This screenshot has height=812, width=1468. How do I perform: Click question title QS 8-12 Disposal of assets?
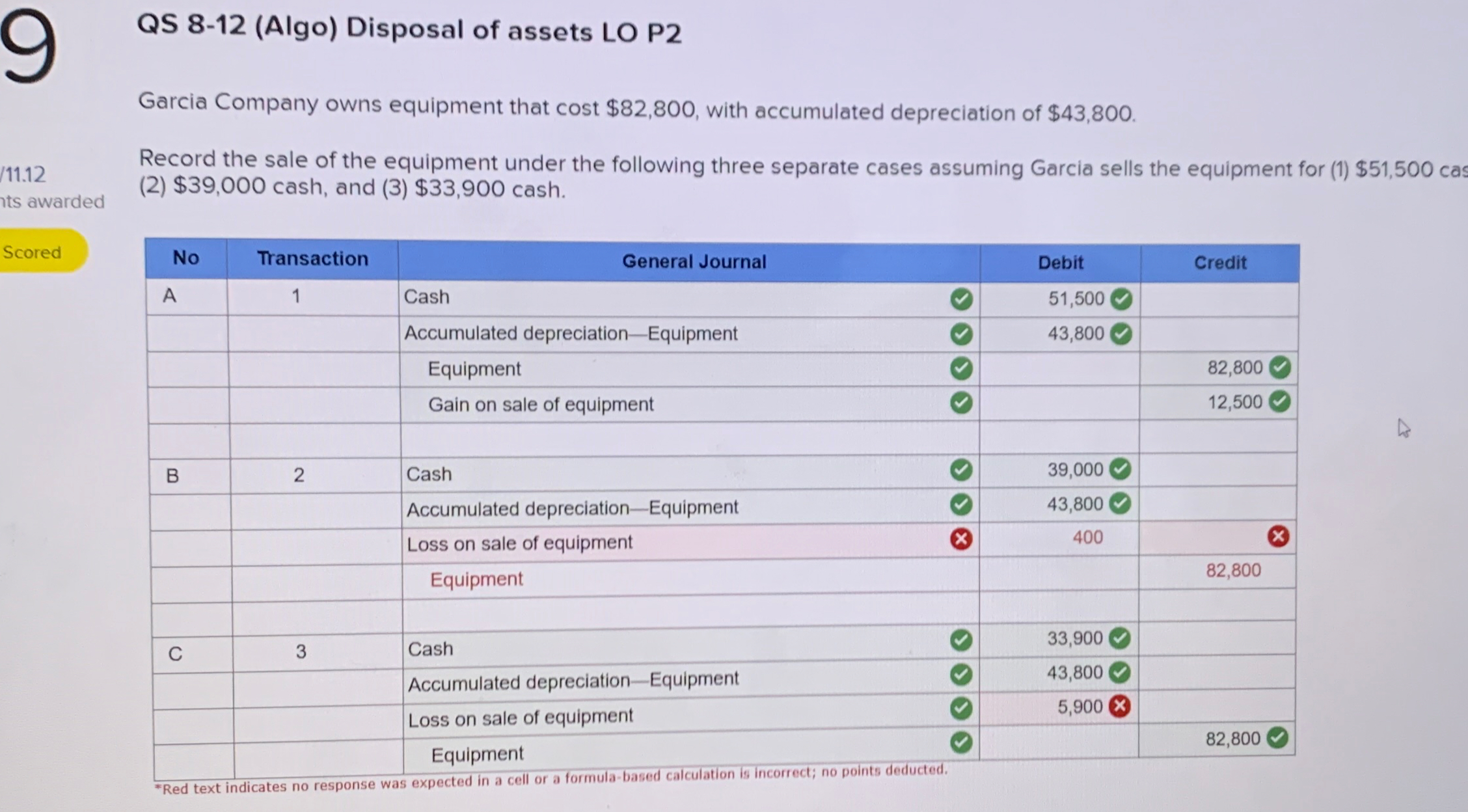click(409, 29)
